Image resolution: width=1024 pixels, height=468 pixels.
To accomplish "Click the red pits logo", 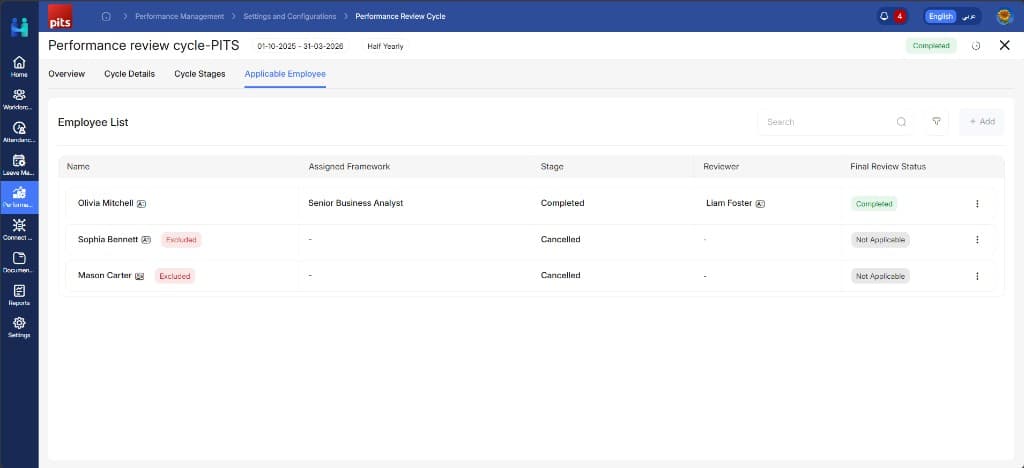I will pyautogui.click(x=60, y=16).
